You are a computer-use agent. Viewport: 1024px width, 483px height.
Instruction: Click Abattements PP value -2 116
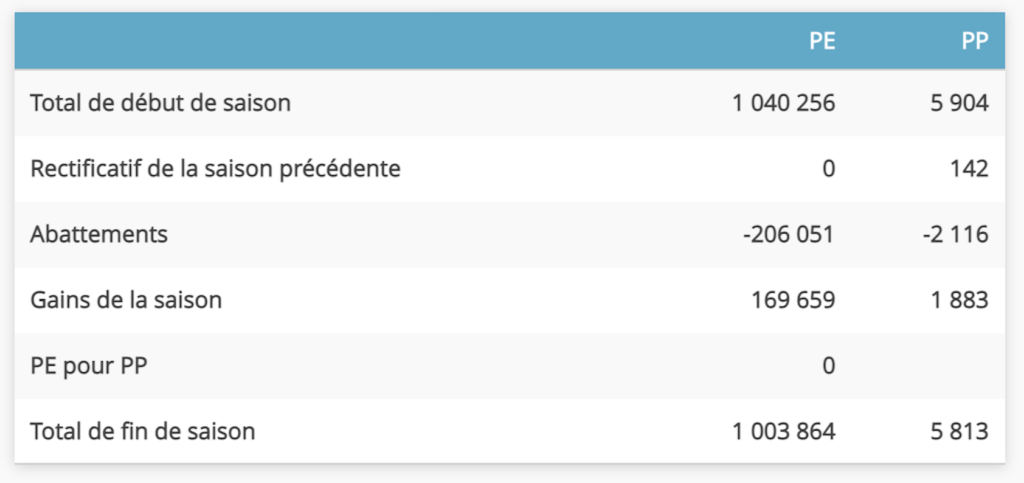click(956, 234)
